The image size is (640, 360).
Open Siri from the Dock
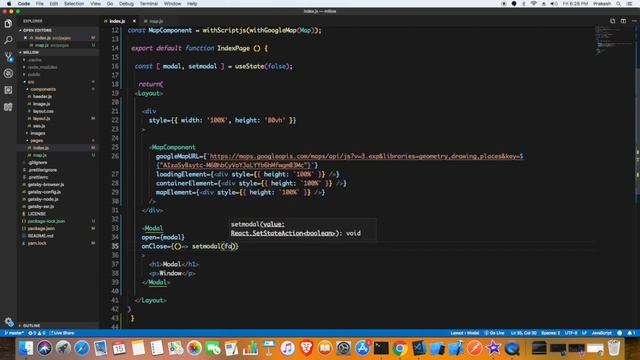point(44,348)
